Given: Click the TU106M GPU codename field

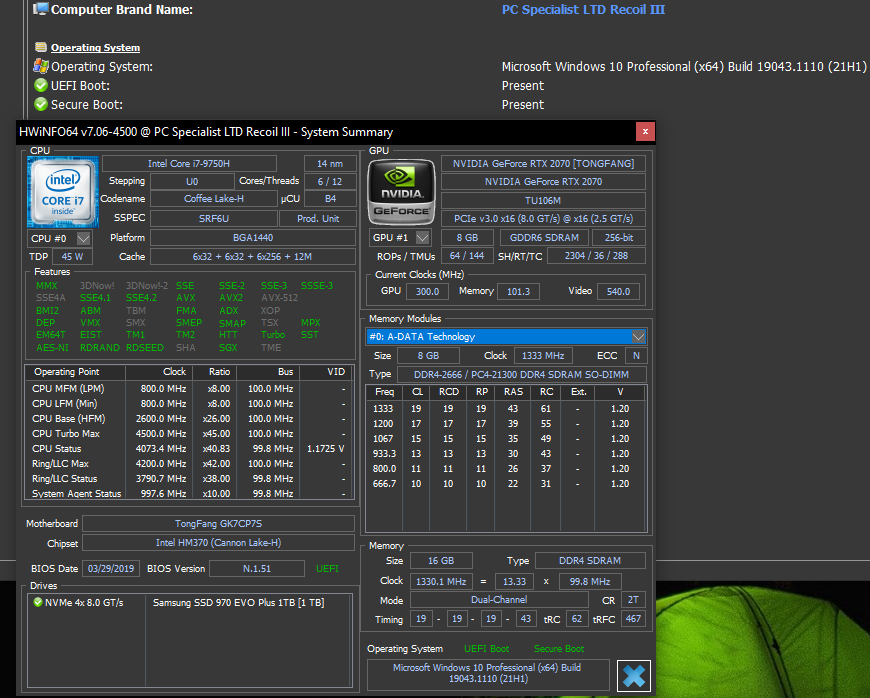Looking at the screenshot, I should pyautogui.click(x=543, y=200).
